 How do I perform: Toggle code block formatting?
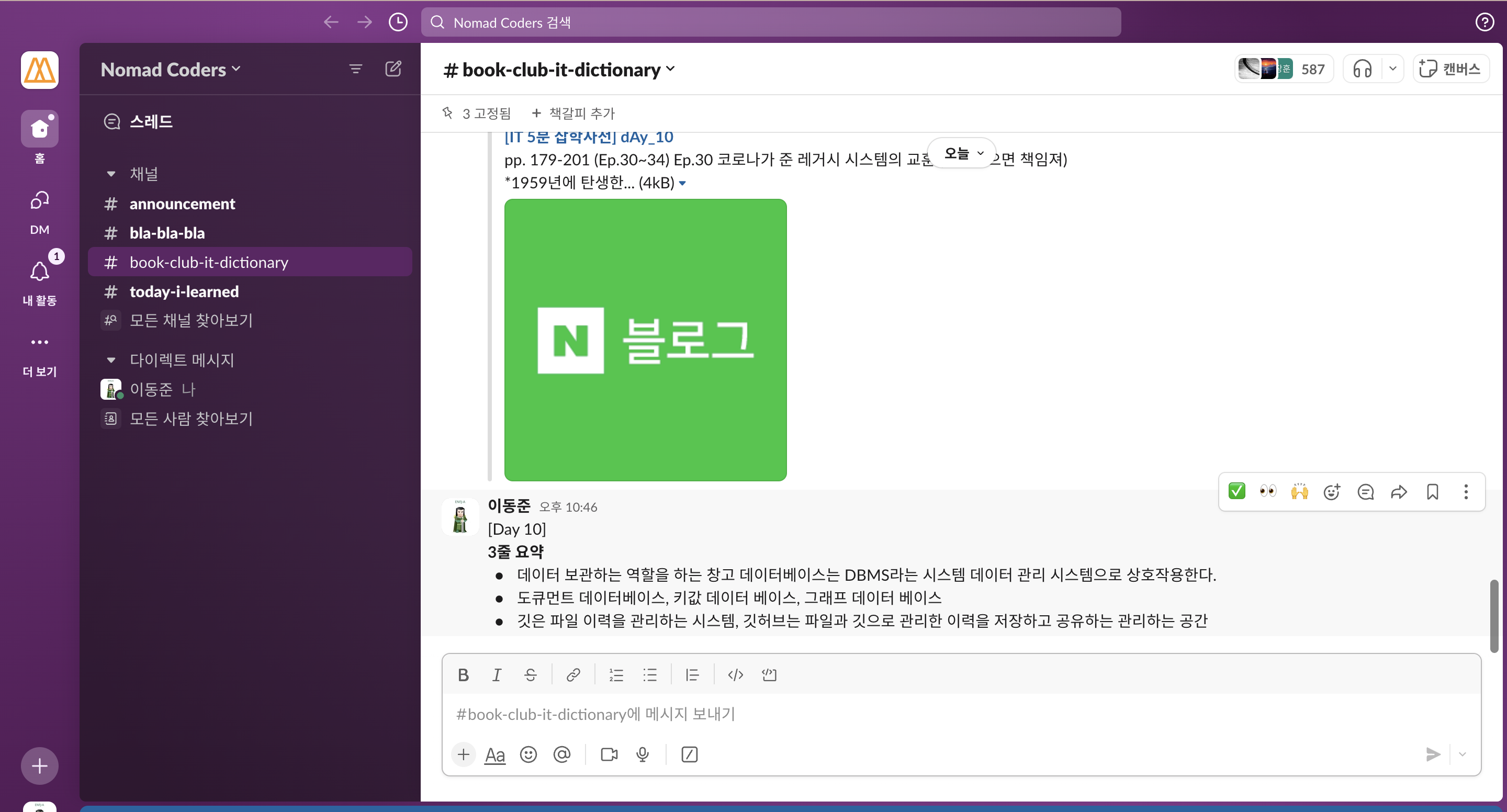click(769, 675)
